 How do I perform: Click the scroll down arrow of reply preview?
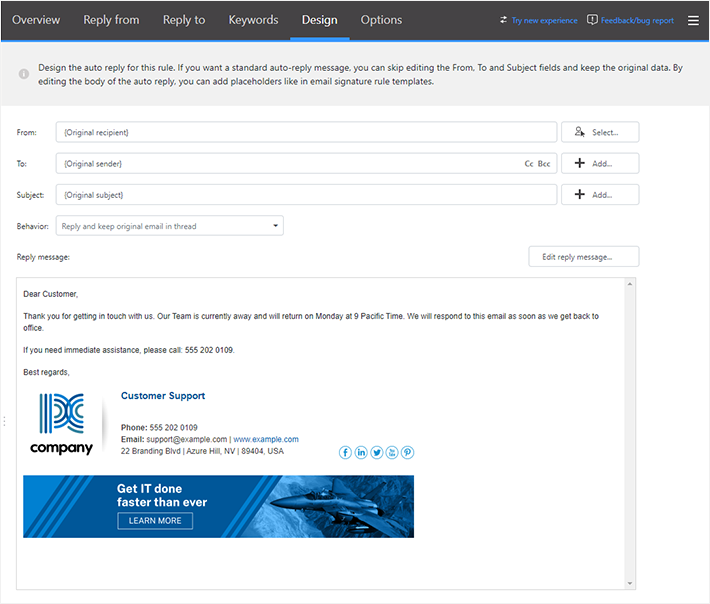click(629, 584)
